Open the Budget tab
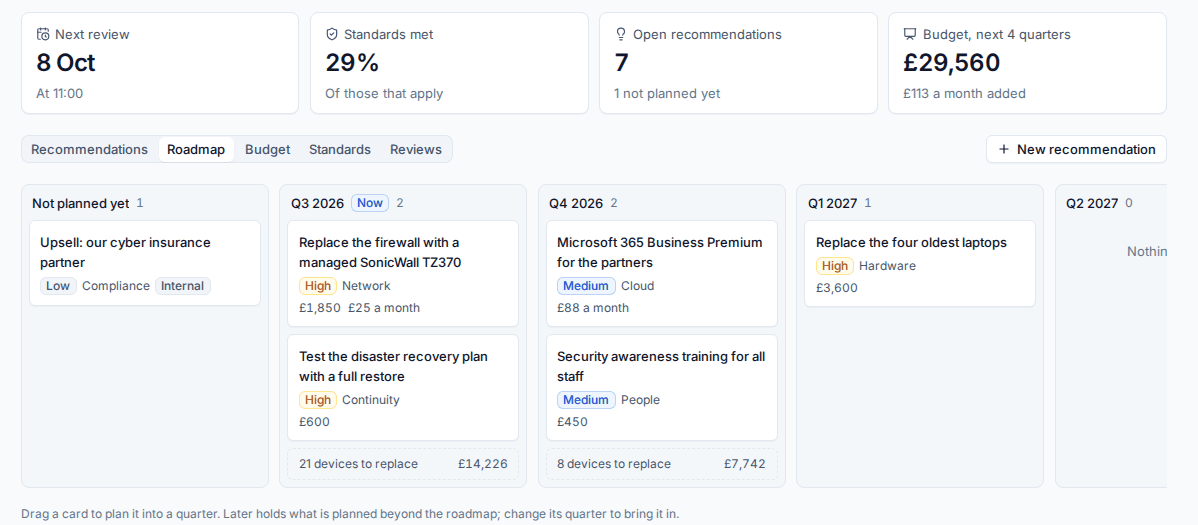Screen dimensions: 1198x525 point(267,149)
